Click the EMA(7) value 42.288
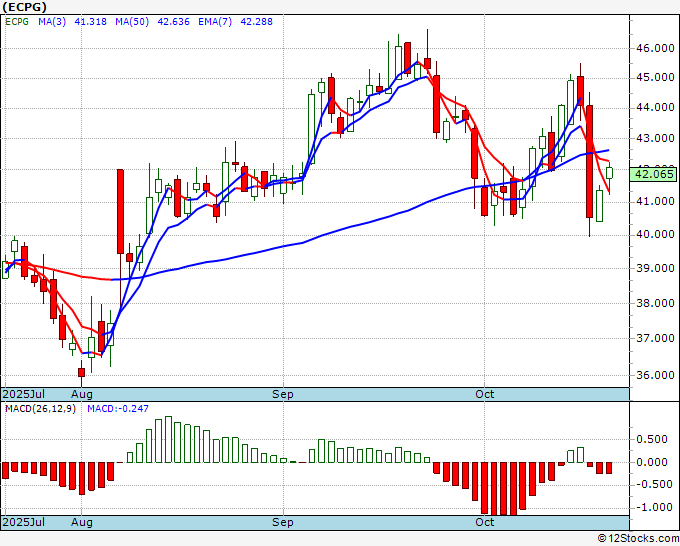 point(256,22)
